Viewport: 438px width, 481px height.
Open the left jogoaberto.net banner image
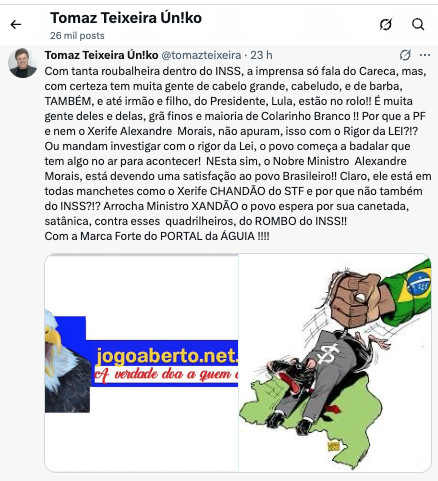coord(141,363)
